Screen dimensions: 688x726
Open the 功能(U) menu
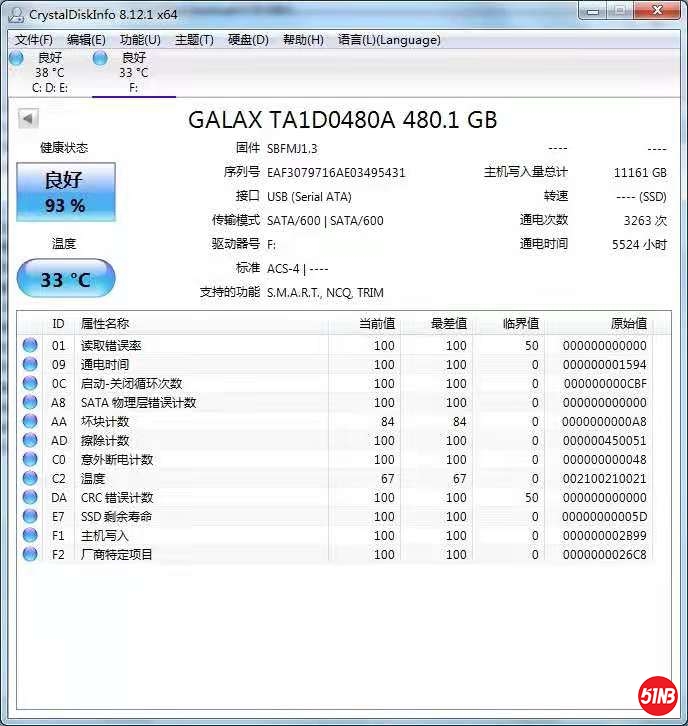pos(140,40)
